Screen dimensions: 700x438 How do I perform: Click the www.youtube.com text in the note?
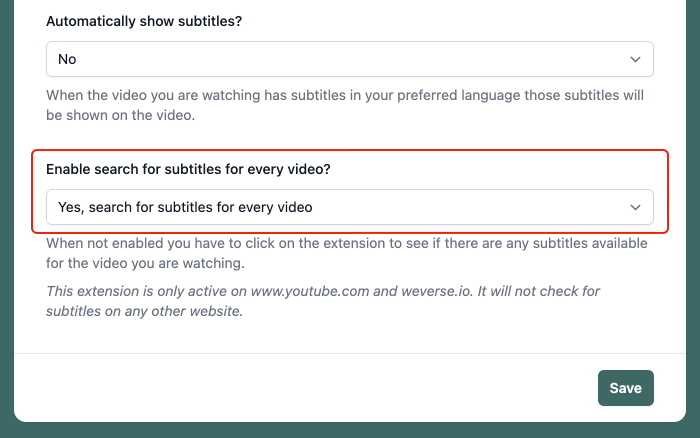click(310, 291)
